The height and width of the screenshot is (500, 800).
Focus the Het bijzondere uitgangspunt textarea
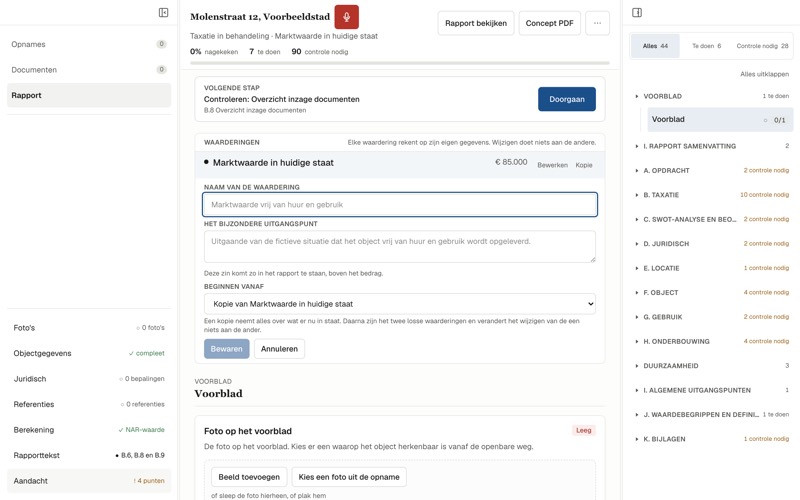click(x=399, y=247)
